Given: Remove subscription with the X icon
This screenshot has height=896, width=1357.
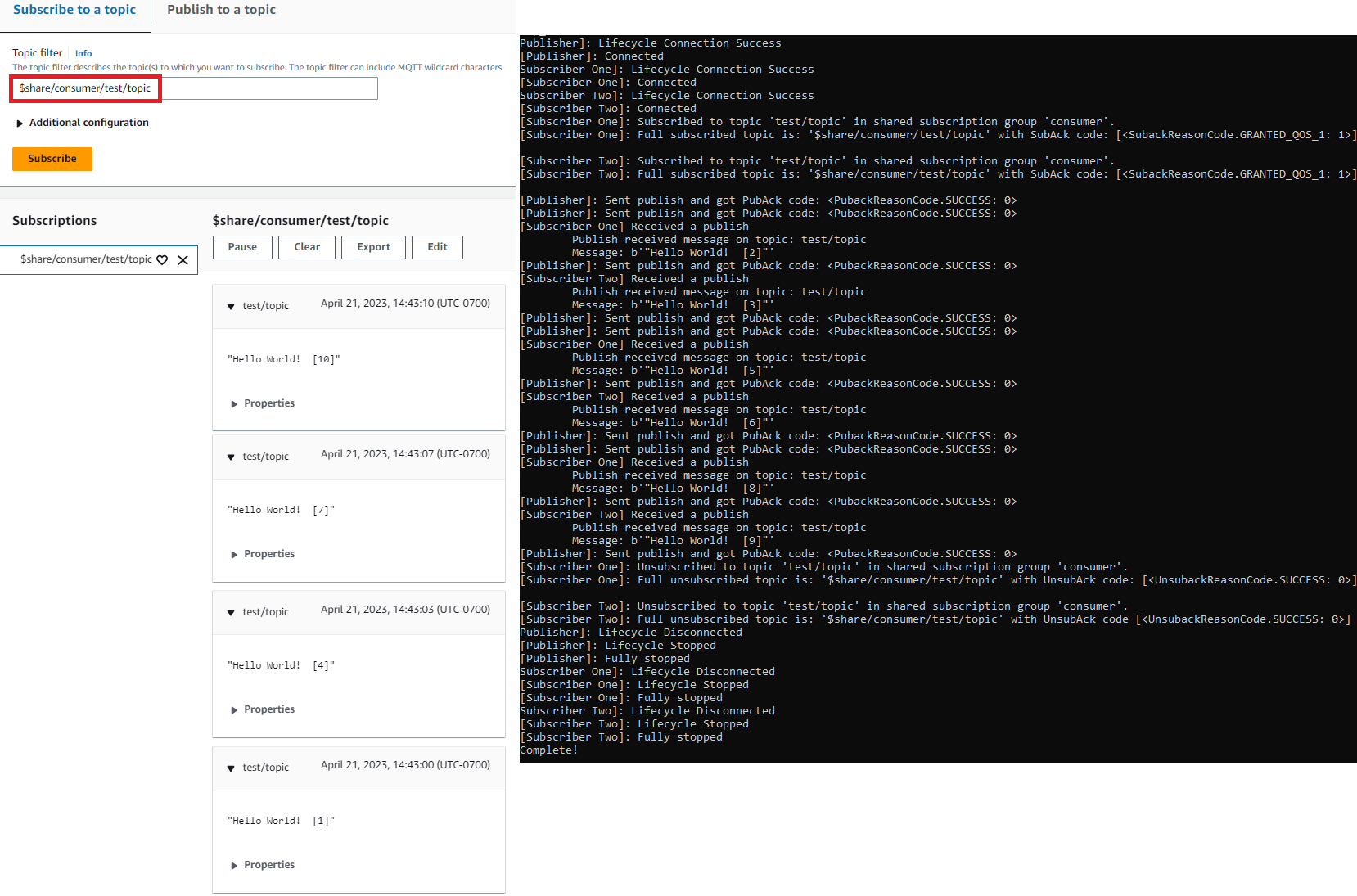Looking at the screenshot, I should click(183, 260).
